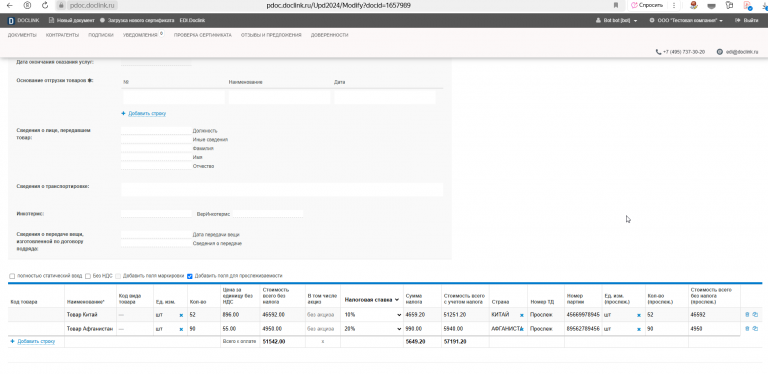Image resolution: width=768 pixels, height=374 pixels.
Task: Clear traceability unit шт in Афганистан row
Action: click(639, 329)
